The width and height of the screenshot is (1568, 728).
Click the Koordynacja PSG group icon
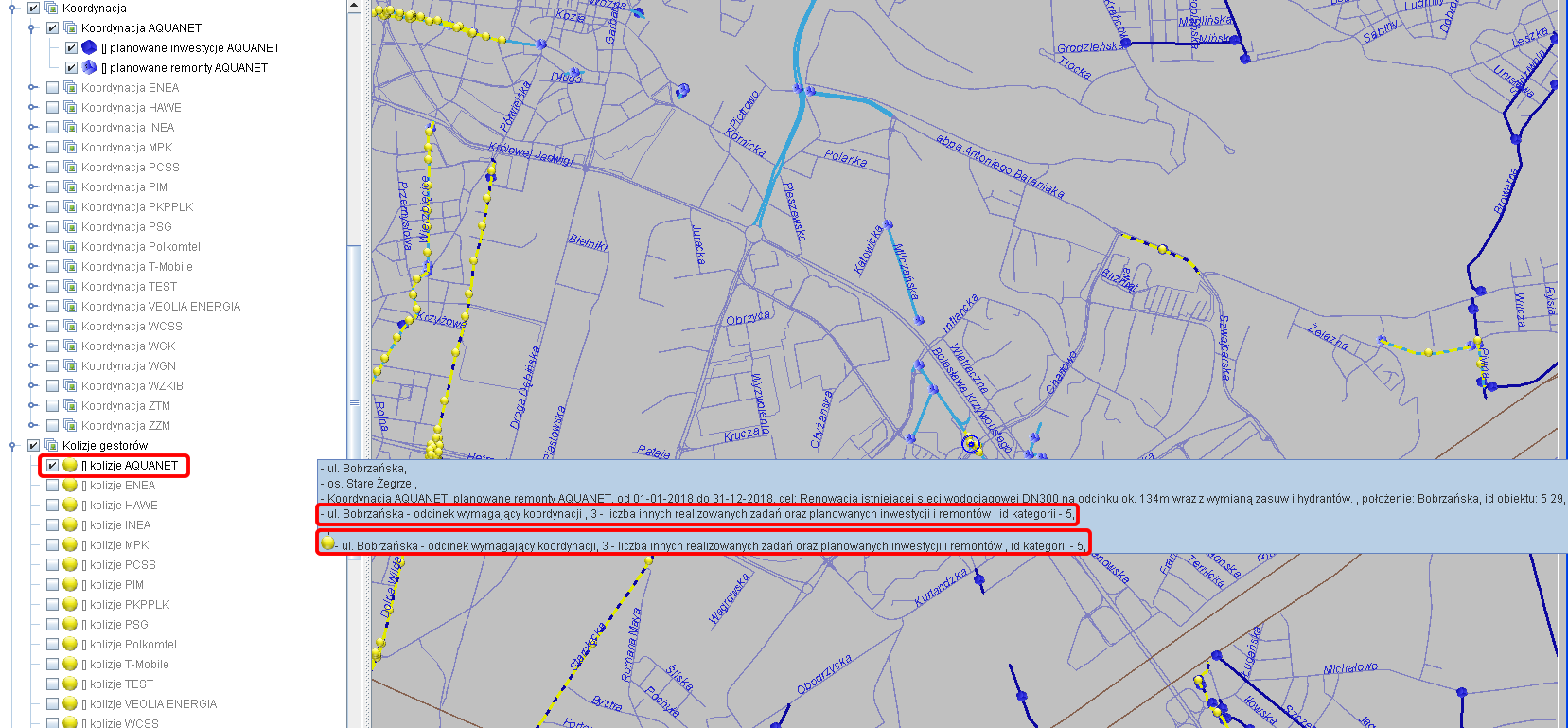[x=70, y=226]
